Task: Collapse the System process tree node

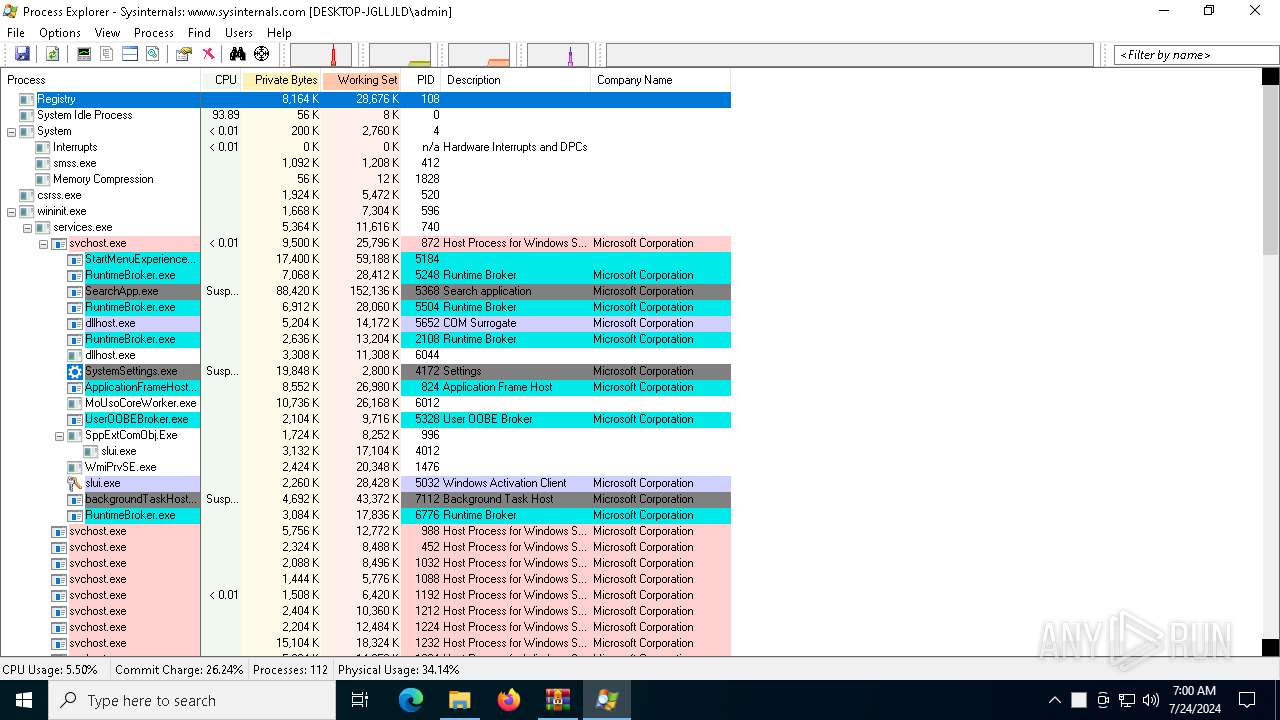Action: coord(11,131)
